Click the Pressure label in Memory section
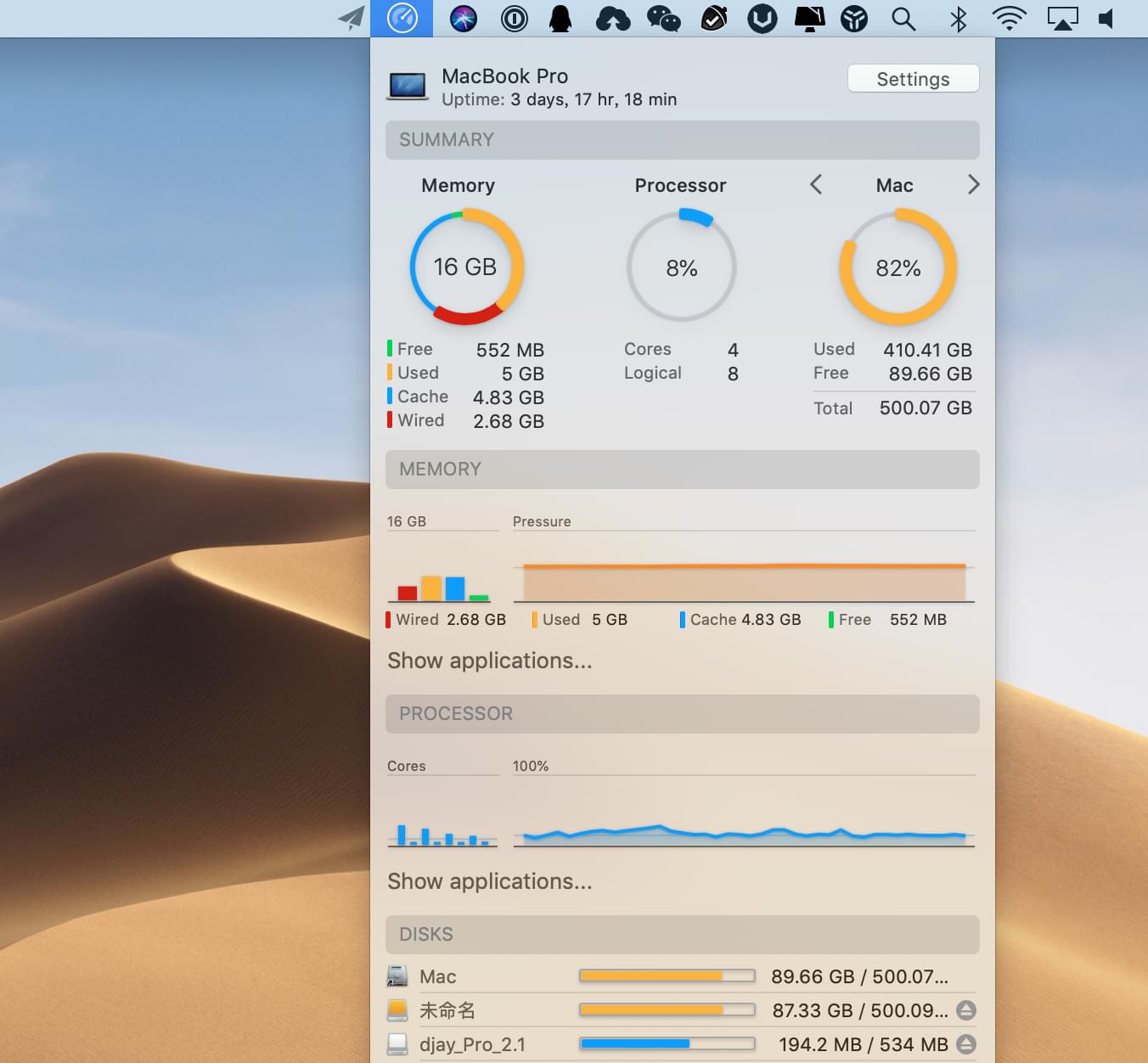 [542, 521]
